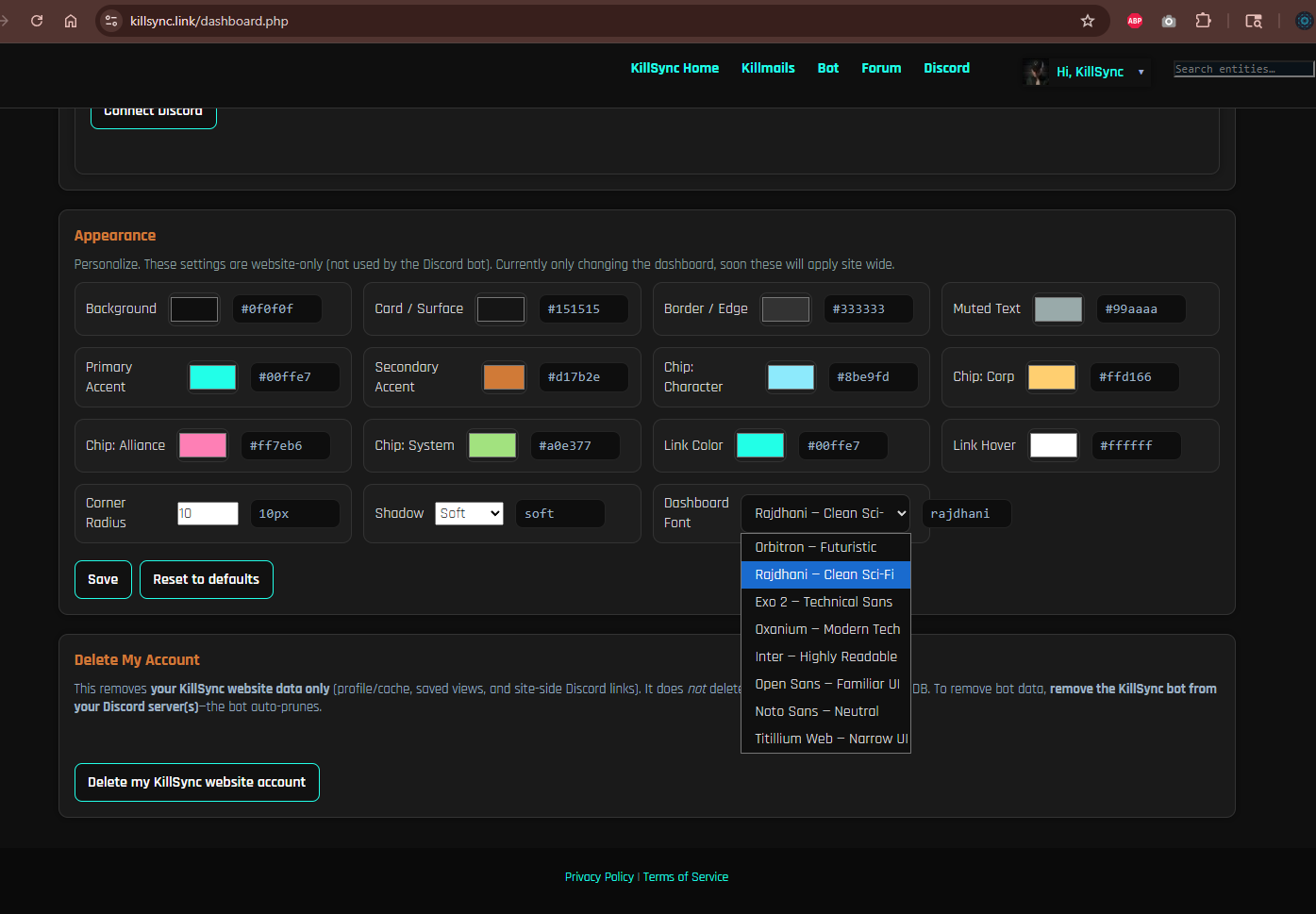This screenshot has height=914, width=1316.
Task: Go to the Forum nav item
Action: pos(881,68)
